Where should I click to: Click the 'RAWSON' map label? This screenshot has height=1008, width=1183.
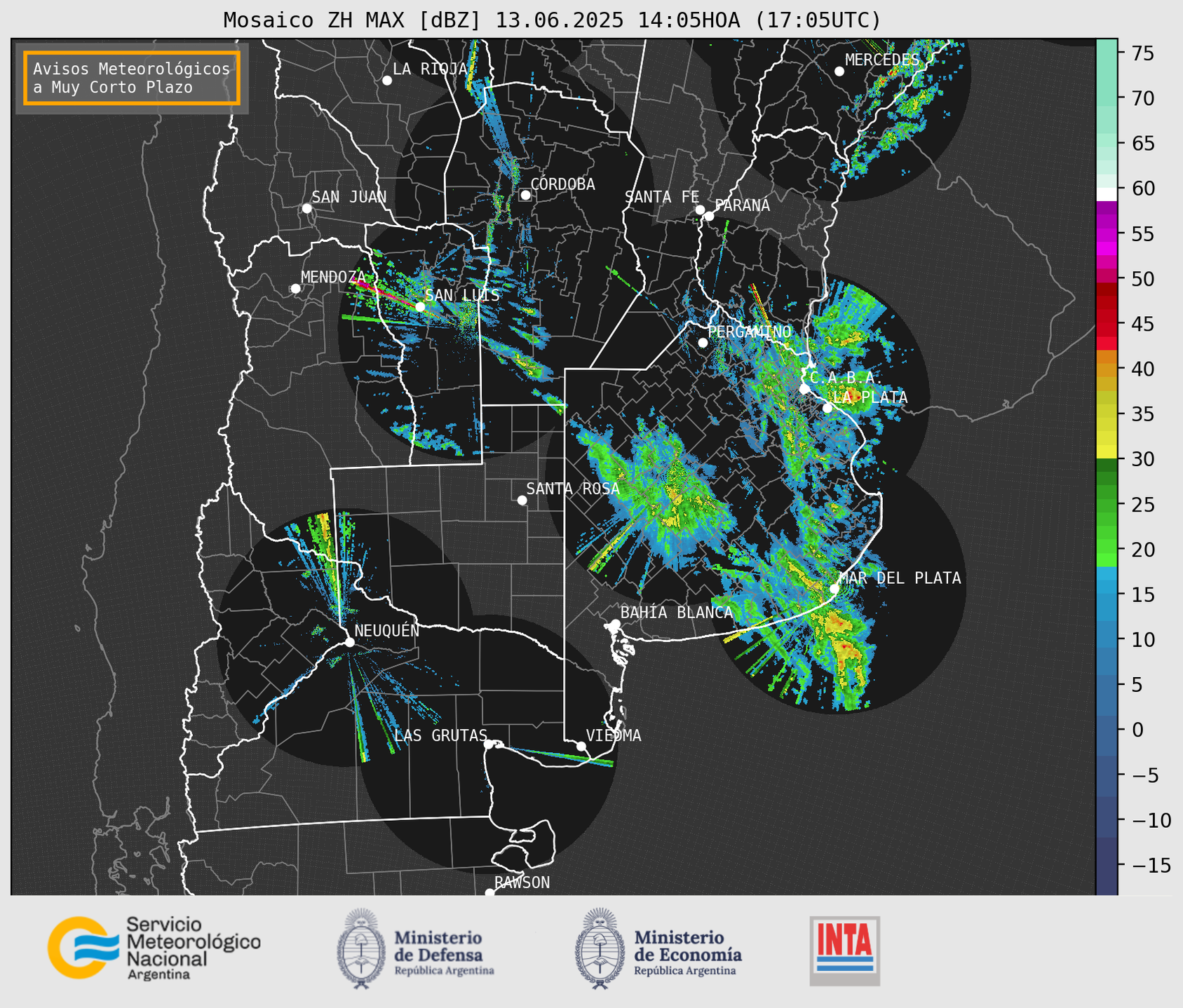pos(522,883)
